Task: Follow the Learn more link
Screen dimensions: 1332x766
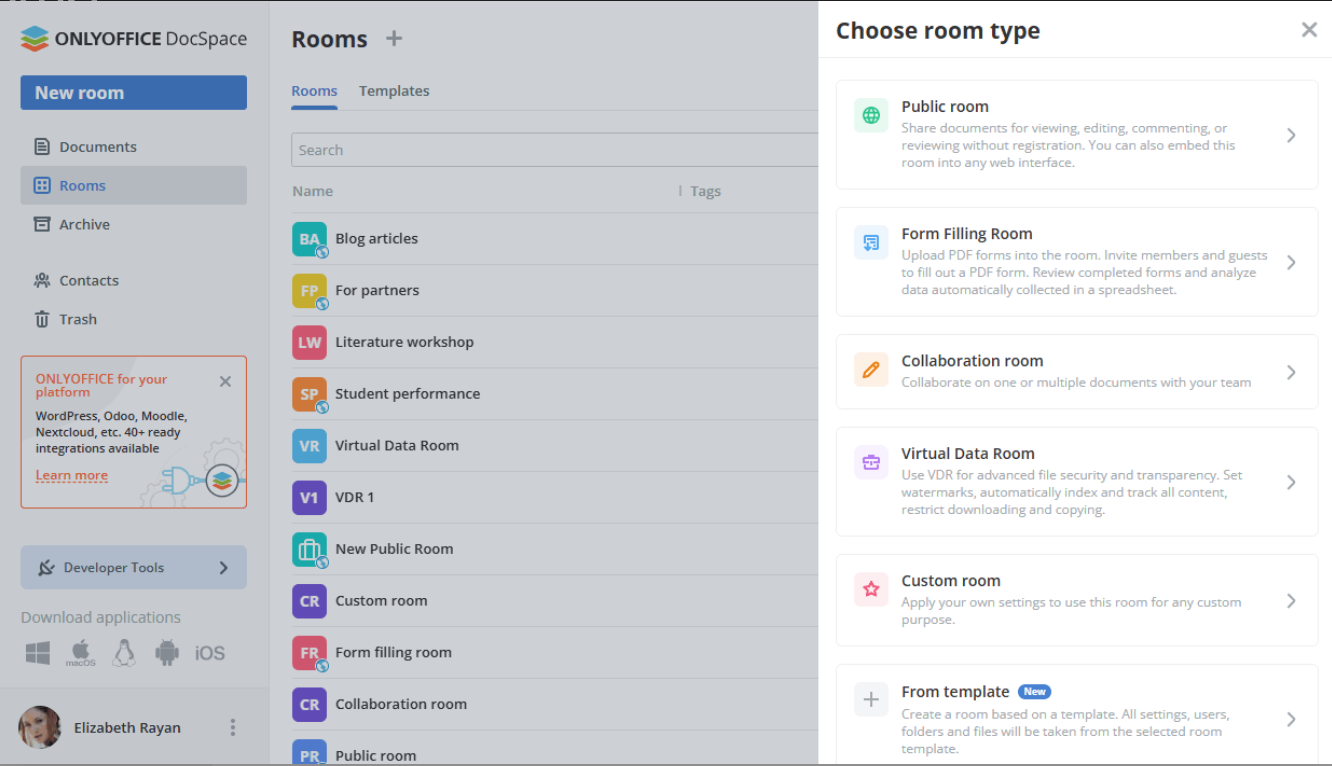Action: click(72, 476)
